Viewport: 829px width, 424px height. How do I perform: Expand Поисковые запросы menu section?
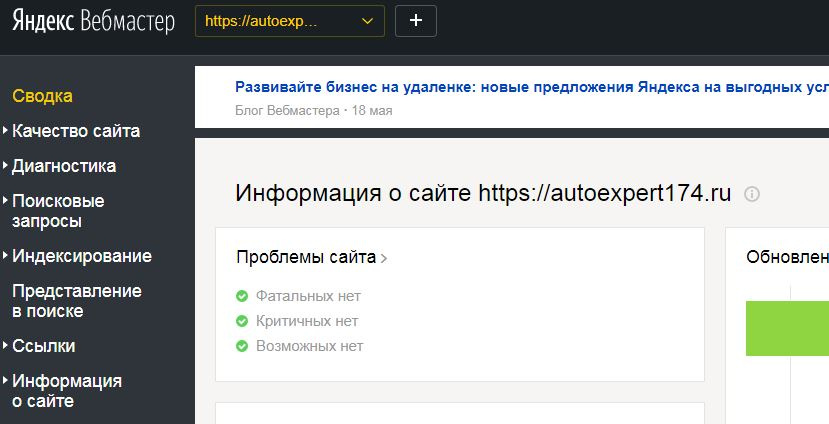click(58, 211)
